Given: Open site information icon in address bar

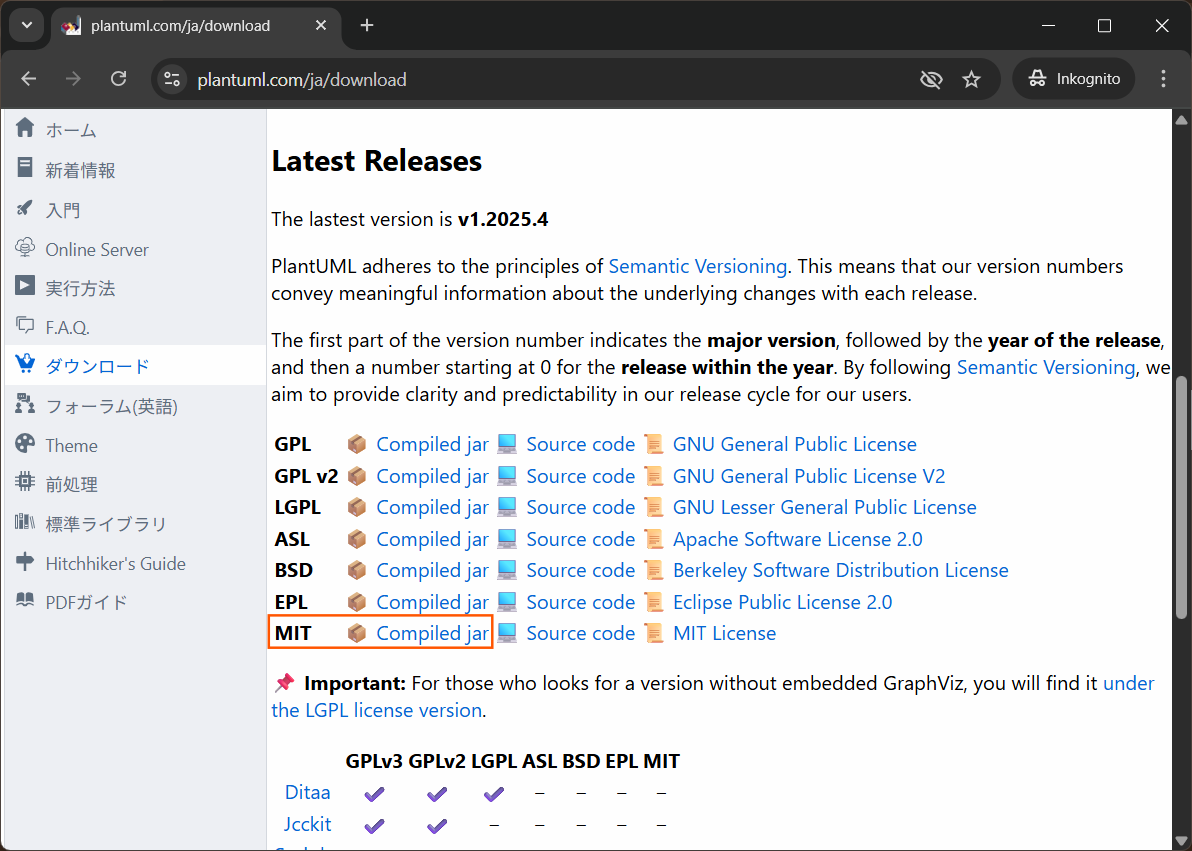Looking at the screenshot, I should [x=173, y=79].
